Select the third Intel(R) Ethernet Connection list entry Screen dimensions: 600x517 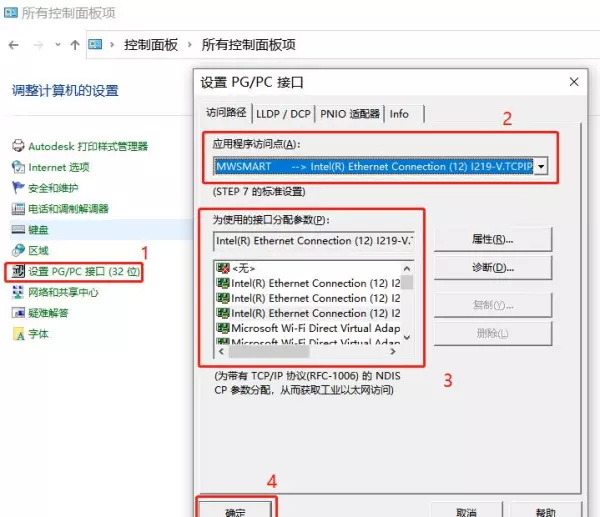[x=308, y=313]
